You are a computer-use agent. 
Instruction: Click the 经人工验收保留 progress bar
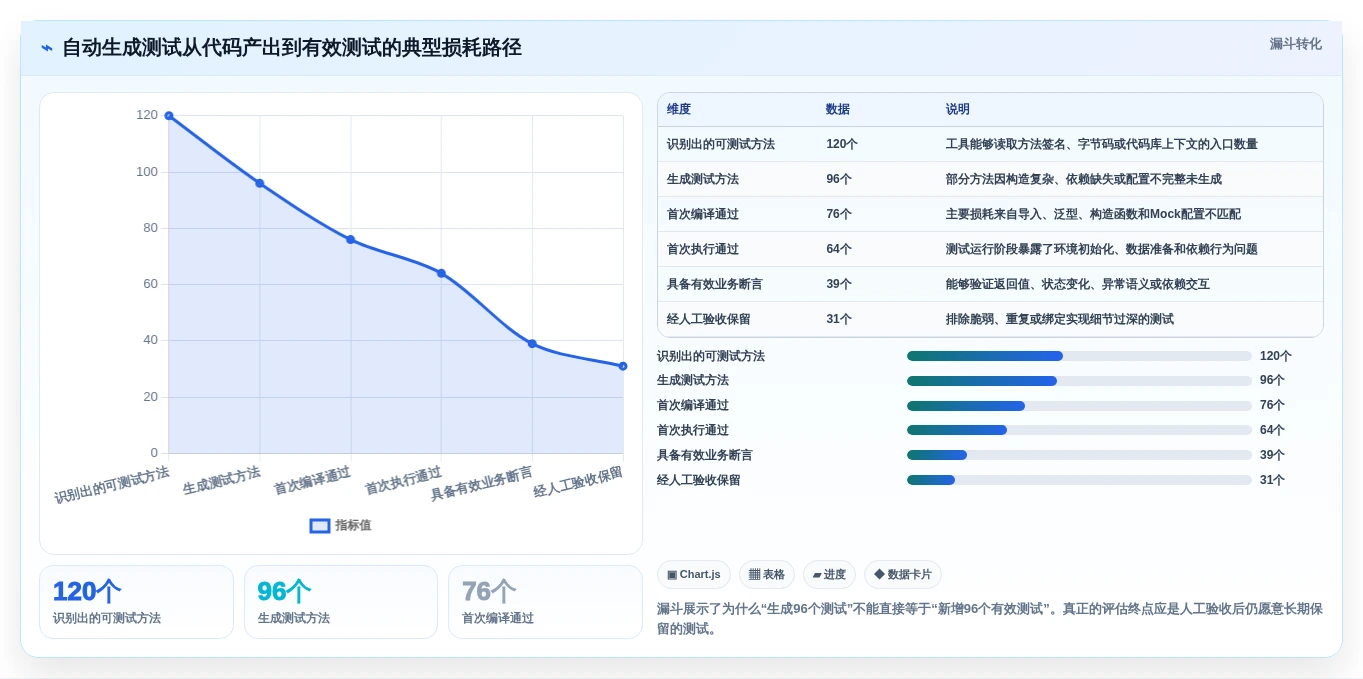click(1079, 480)
